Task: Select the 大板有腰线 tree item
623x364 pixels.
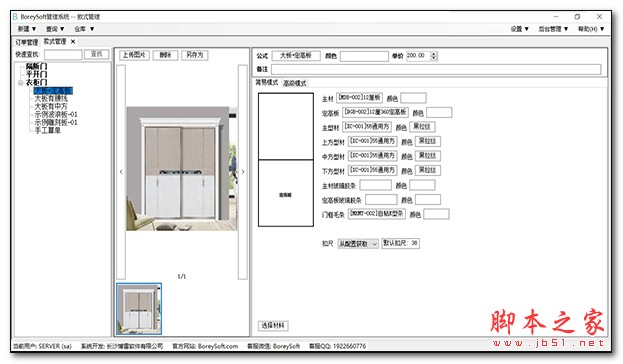Action: click(51, 98)
